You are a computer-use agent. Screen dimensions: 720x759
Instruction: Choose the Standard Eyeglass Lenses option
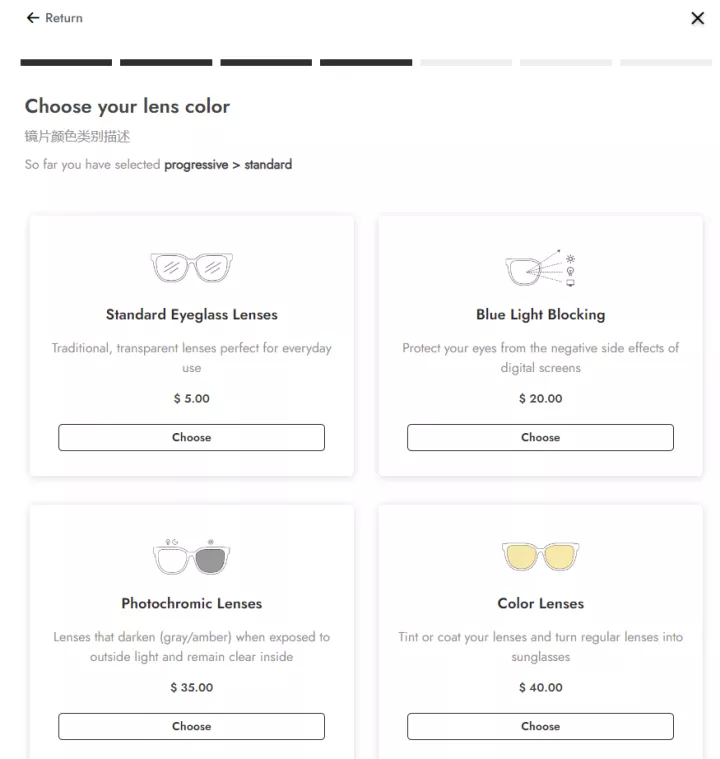[191, 437]
